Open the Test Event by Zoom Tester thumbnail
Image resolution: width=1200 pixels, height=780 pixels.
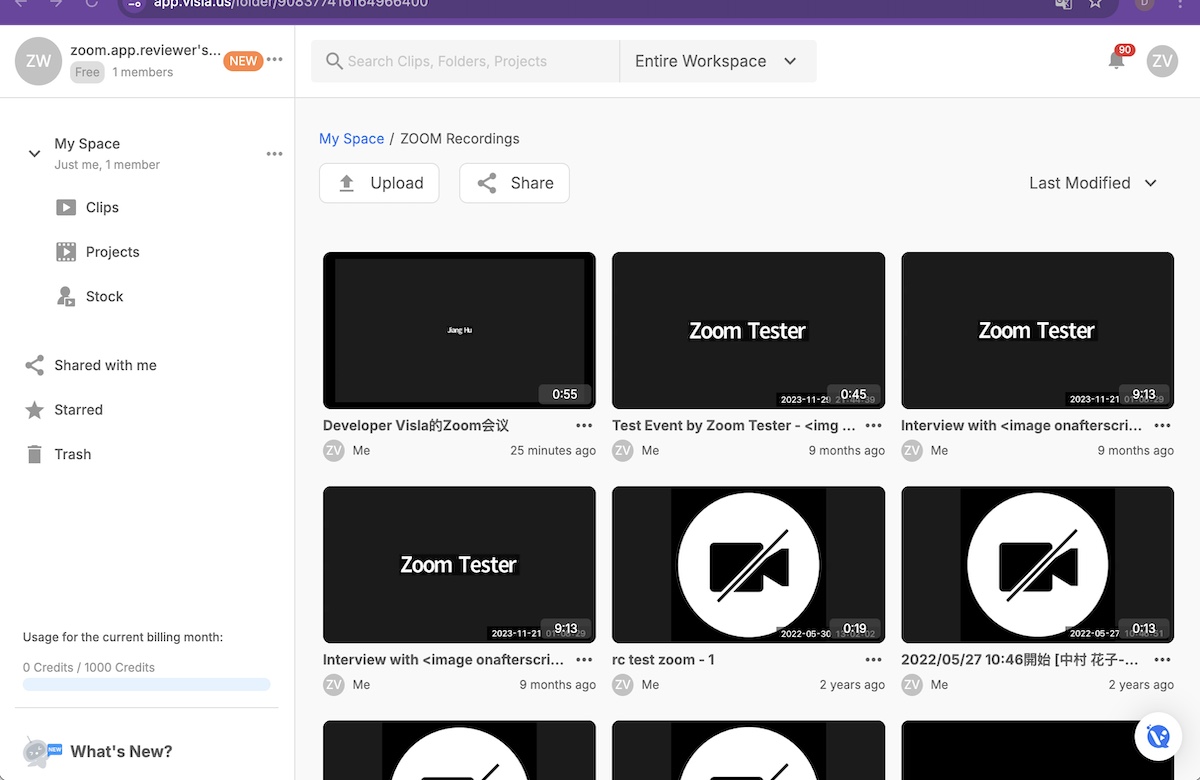click(x=748, y=330)
